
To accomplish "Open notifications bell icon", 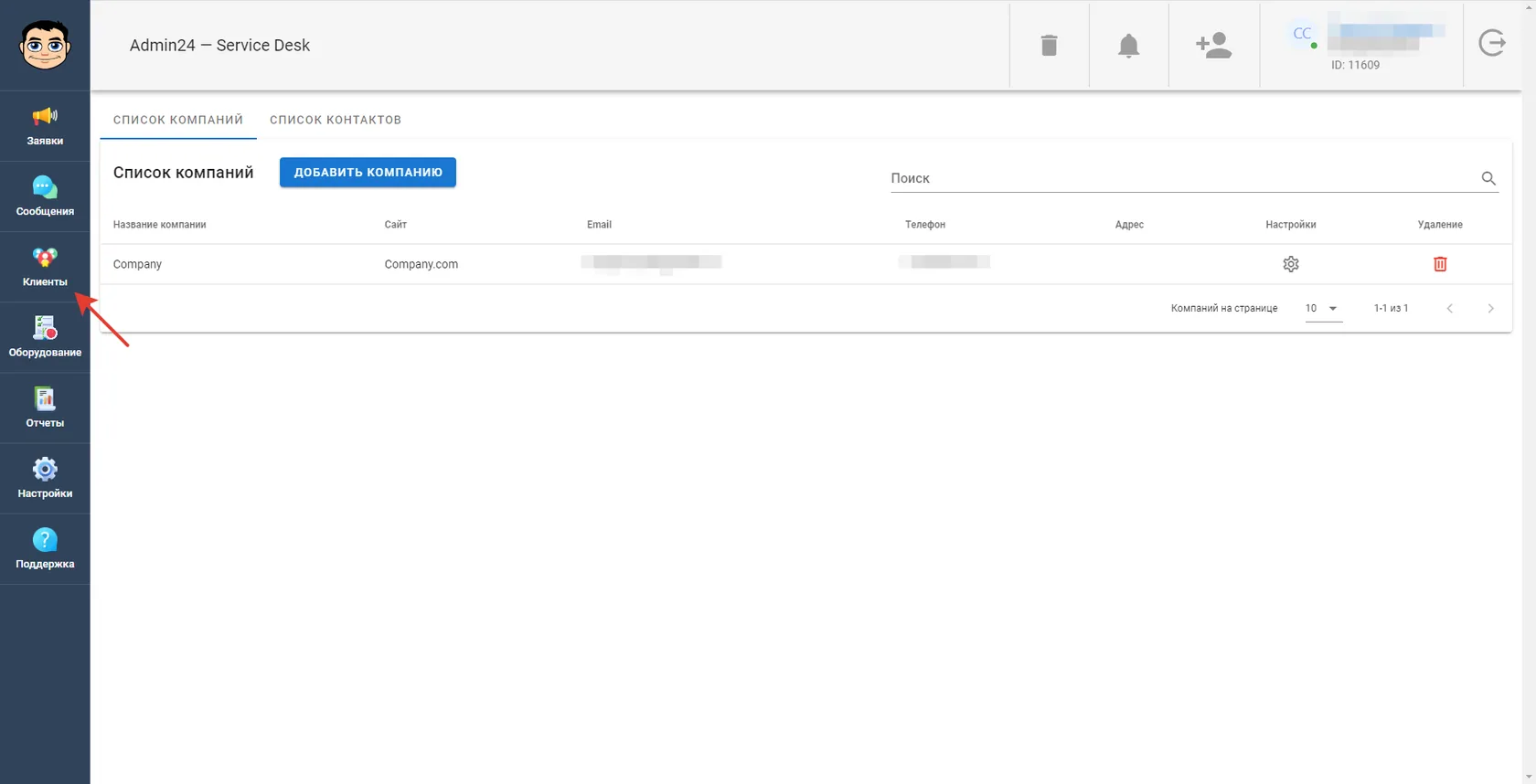I will click(x=1128, y=45).
